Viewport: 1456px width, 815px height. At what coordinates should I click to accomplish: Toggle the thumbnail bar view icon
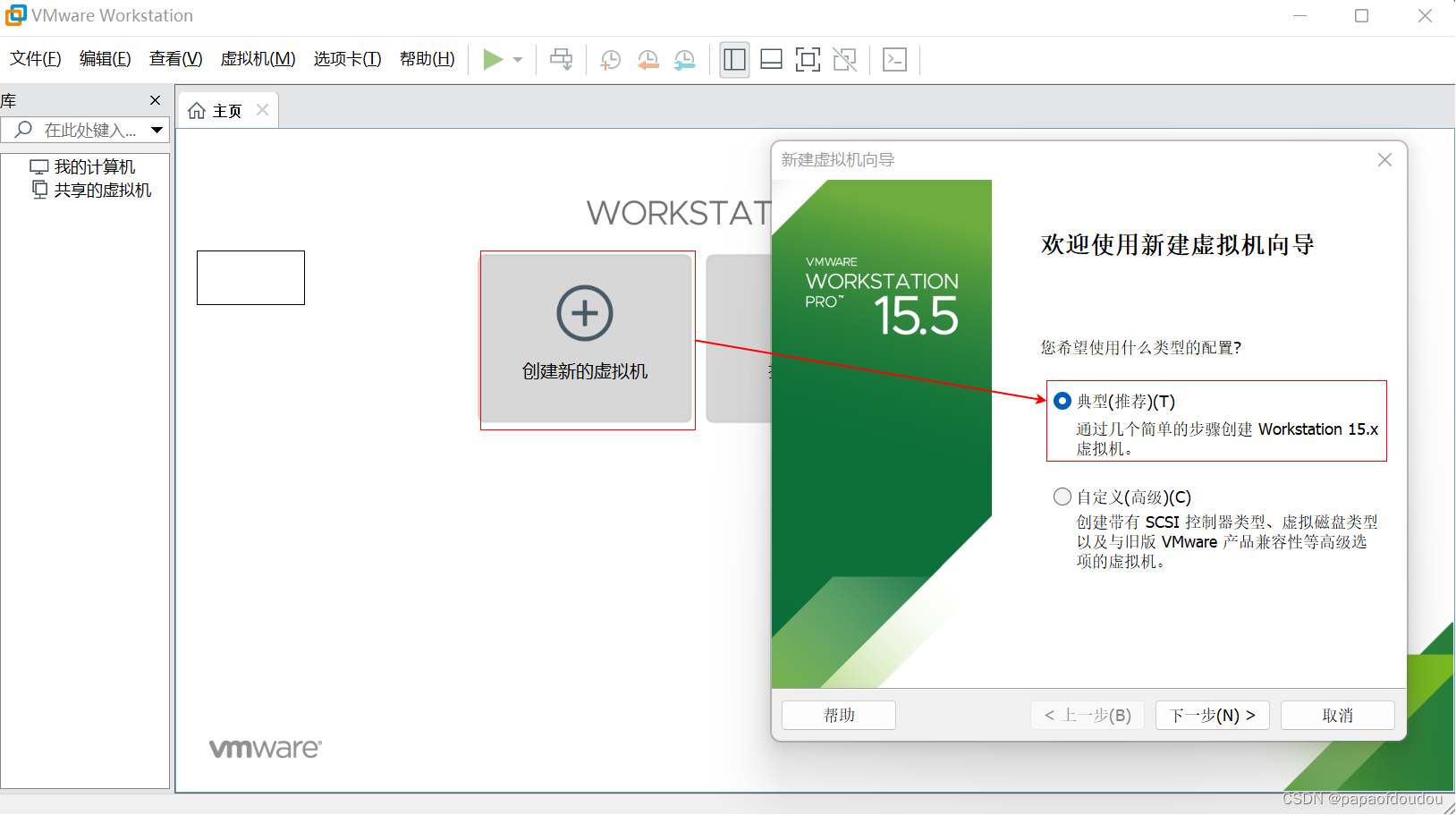pyautogui.click(x=771, y=60)
